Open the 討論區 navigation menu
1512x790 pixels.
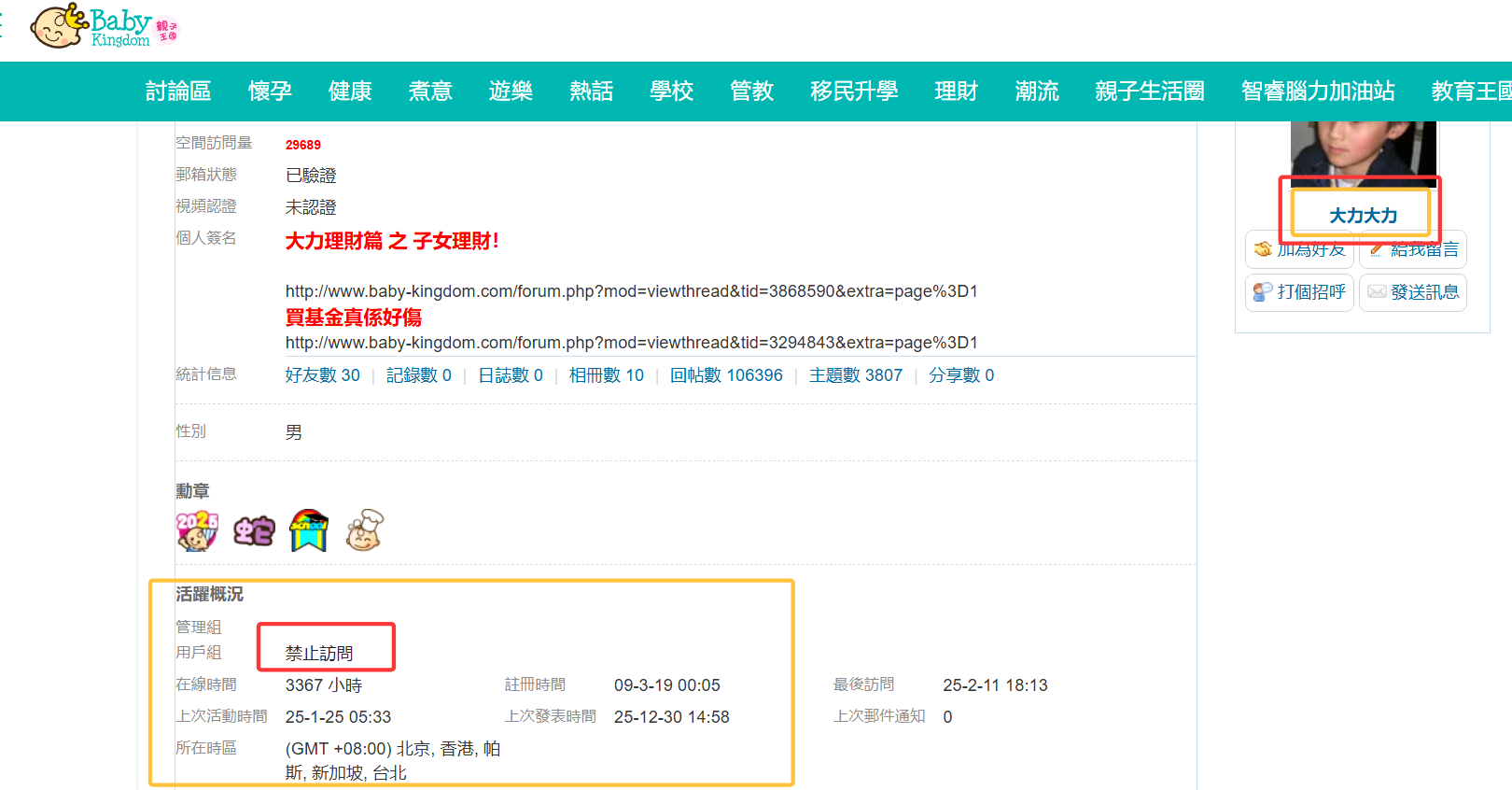click(178, 92)
